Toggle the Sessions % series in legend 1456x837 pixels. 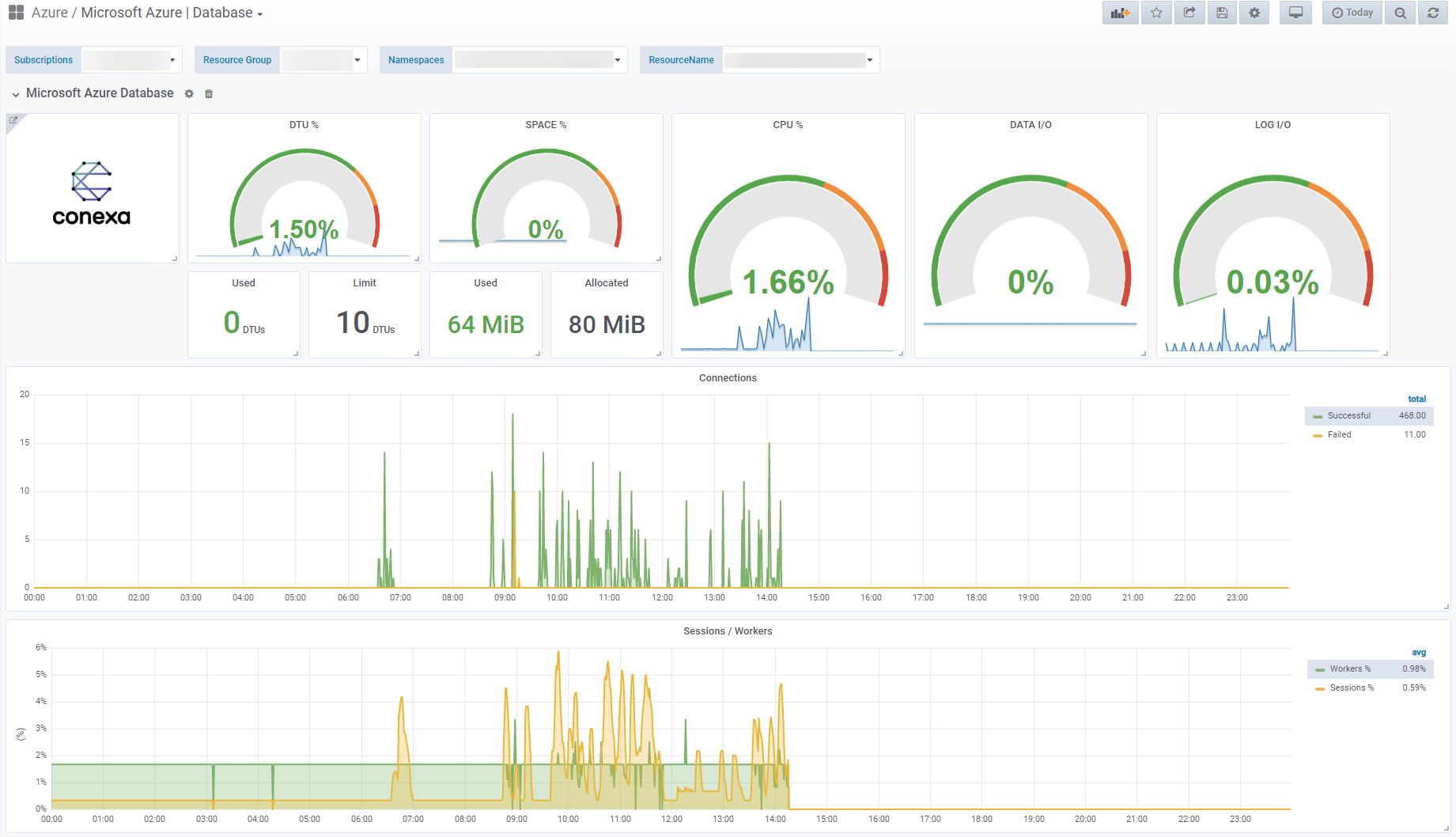tap(1352, 688)
